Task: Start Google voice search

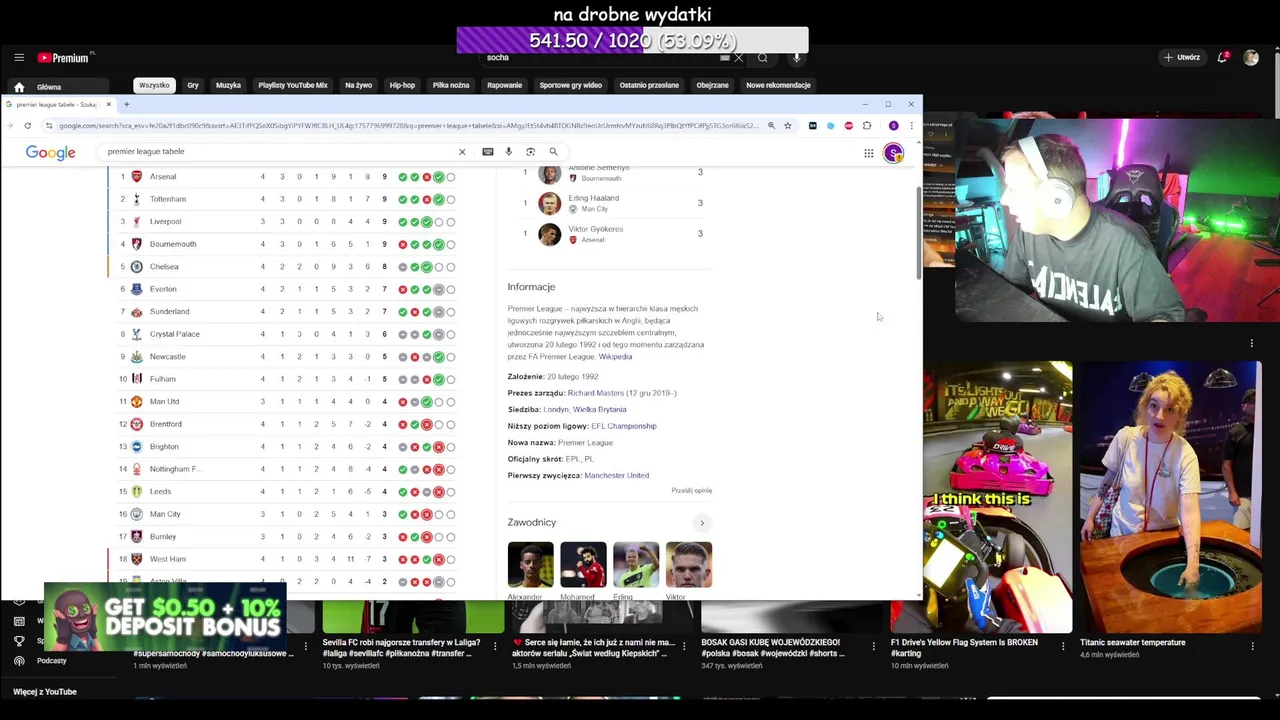Action: click(508, 152)
